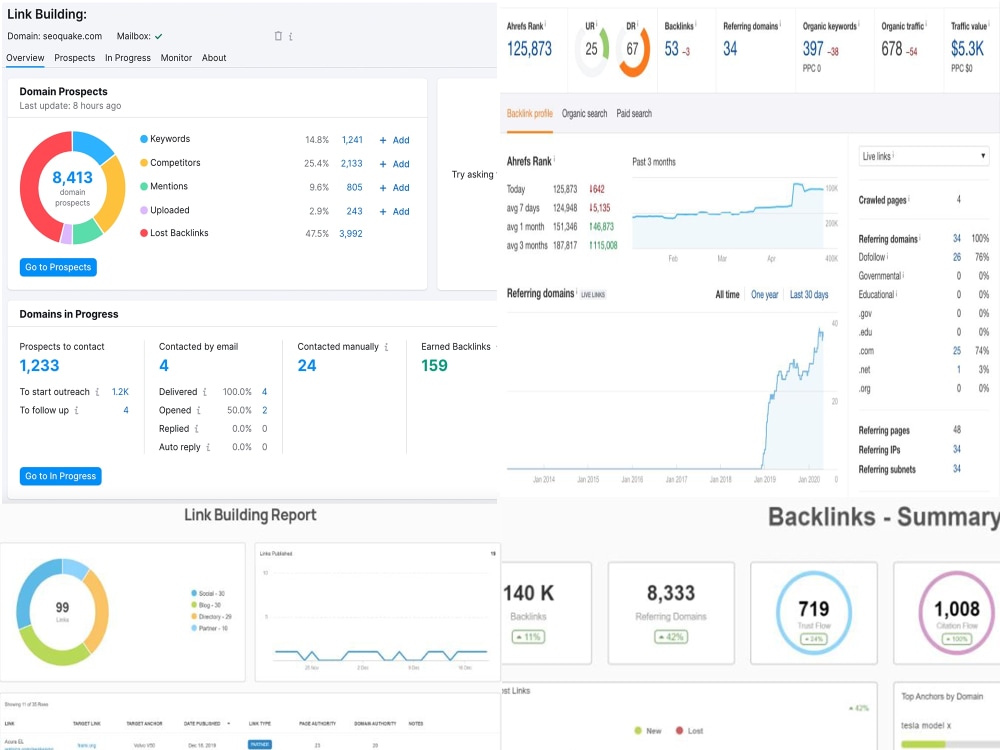Screen dimensions: 1000x750
Task: Click the UR 25 gauge ring
Action: [592, 49]
